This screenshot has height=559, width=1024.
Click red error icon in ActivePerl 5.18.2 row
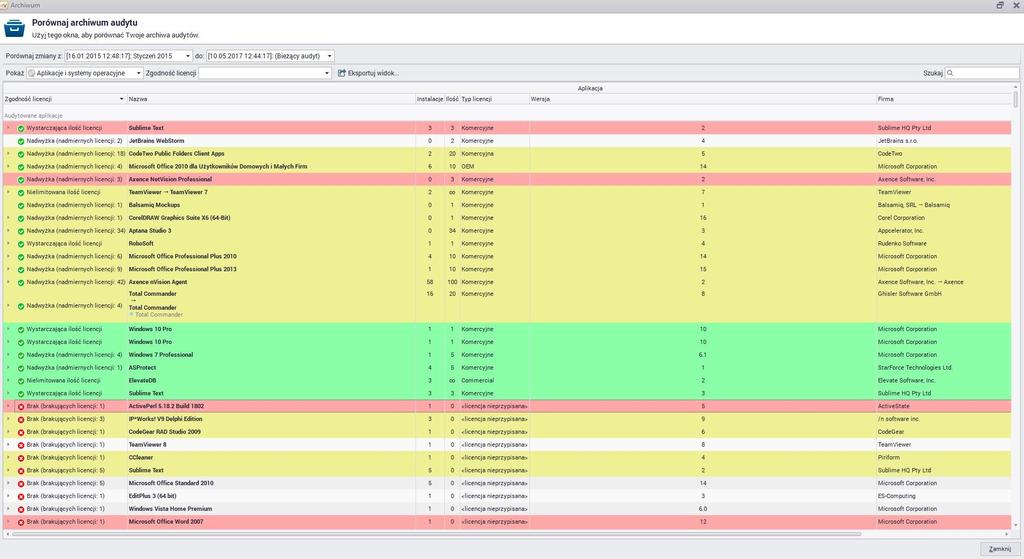[x=21, y=407]
